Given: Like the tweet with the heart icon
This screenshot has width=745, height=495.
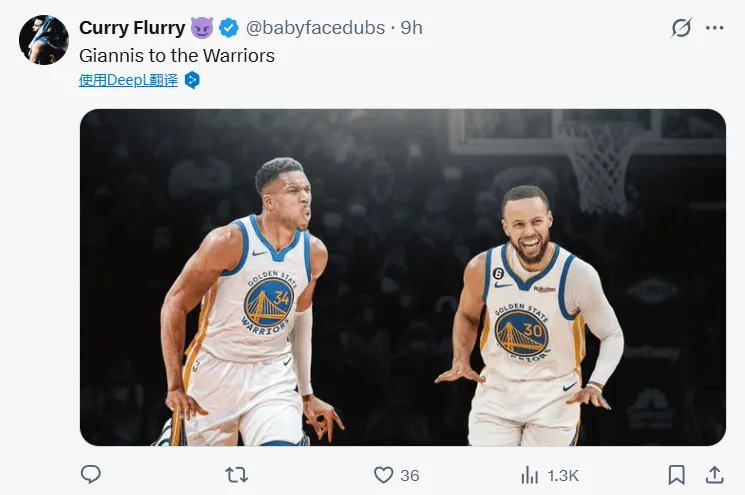Looking at the screenshot, I should coord(383,474).
